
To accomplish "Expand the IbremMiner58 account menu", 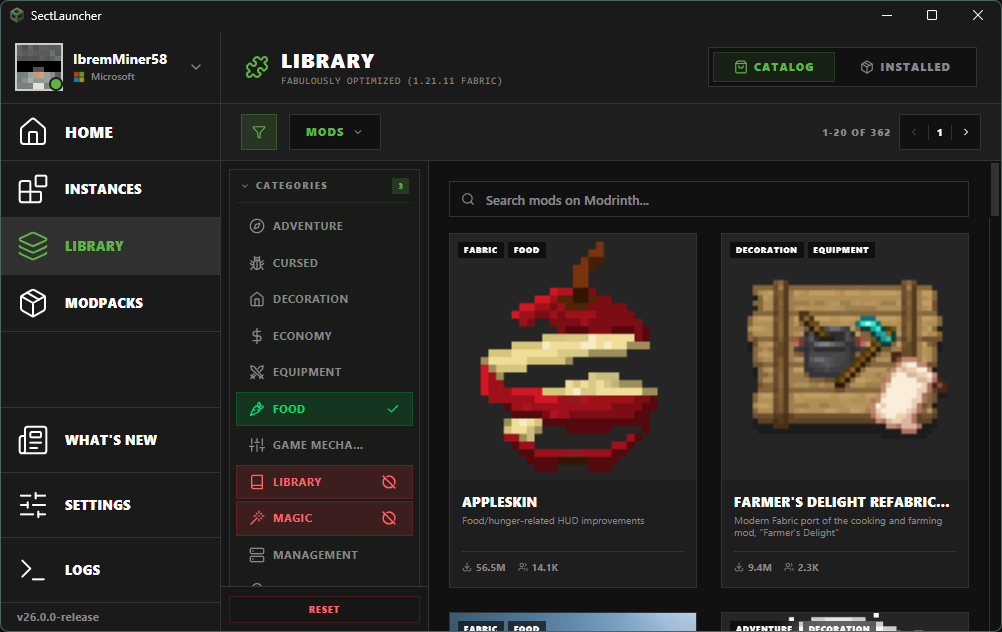I will pyautogui.click(x=196, y=67).
